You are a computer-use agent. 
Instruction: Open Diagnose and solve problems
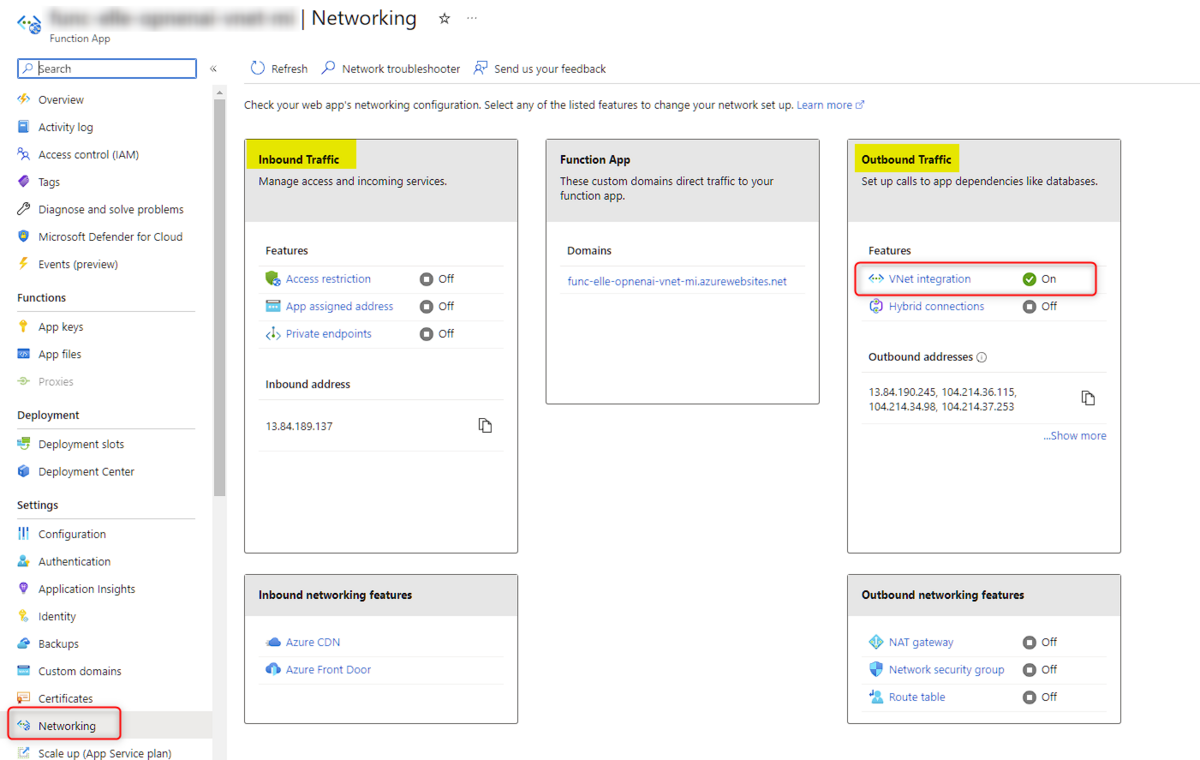[111, 210]
